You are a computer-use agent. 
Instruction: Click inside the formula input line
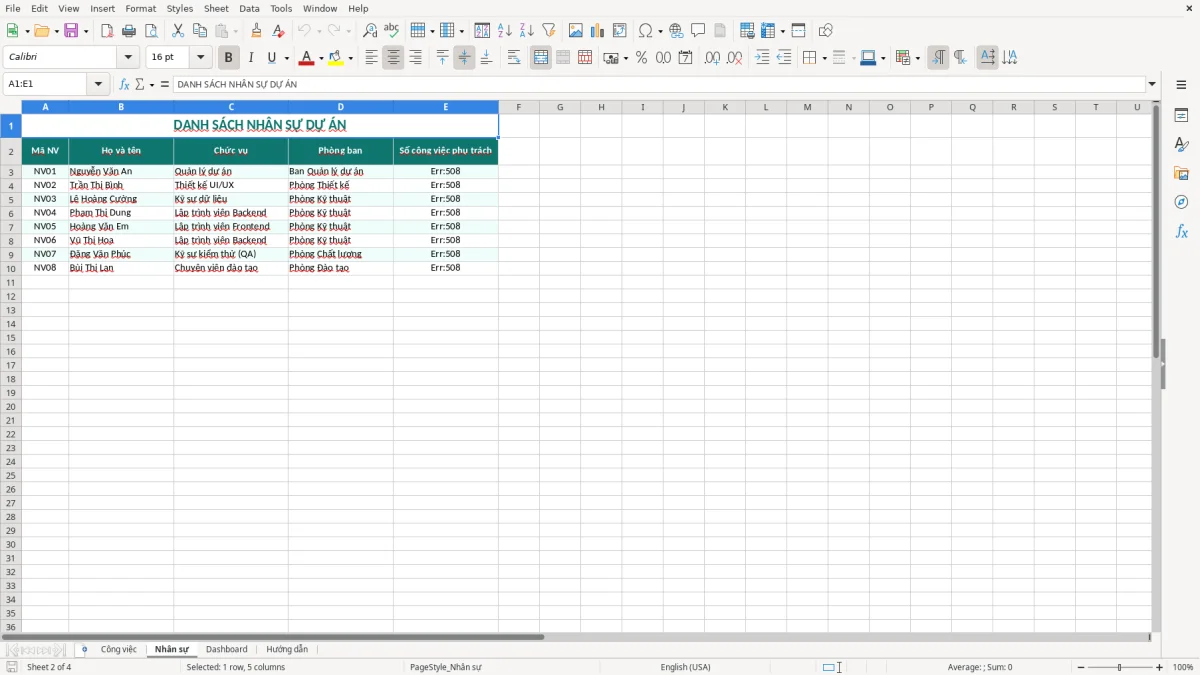point(659,84)
